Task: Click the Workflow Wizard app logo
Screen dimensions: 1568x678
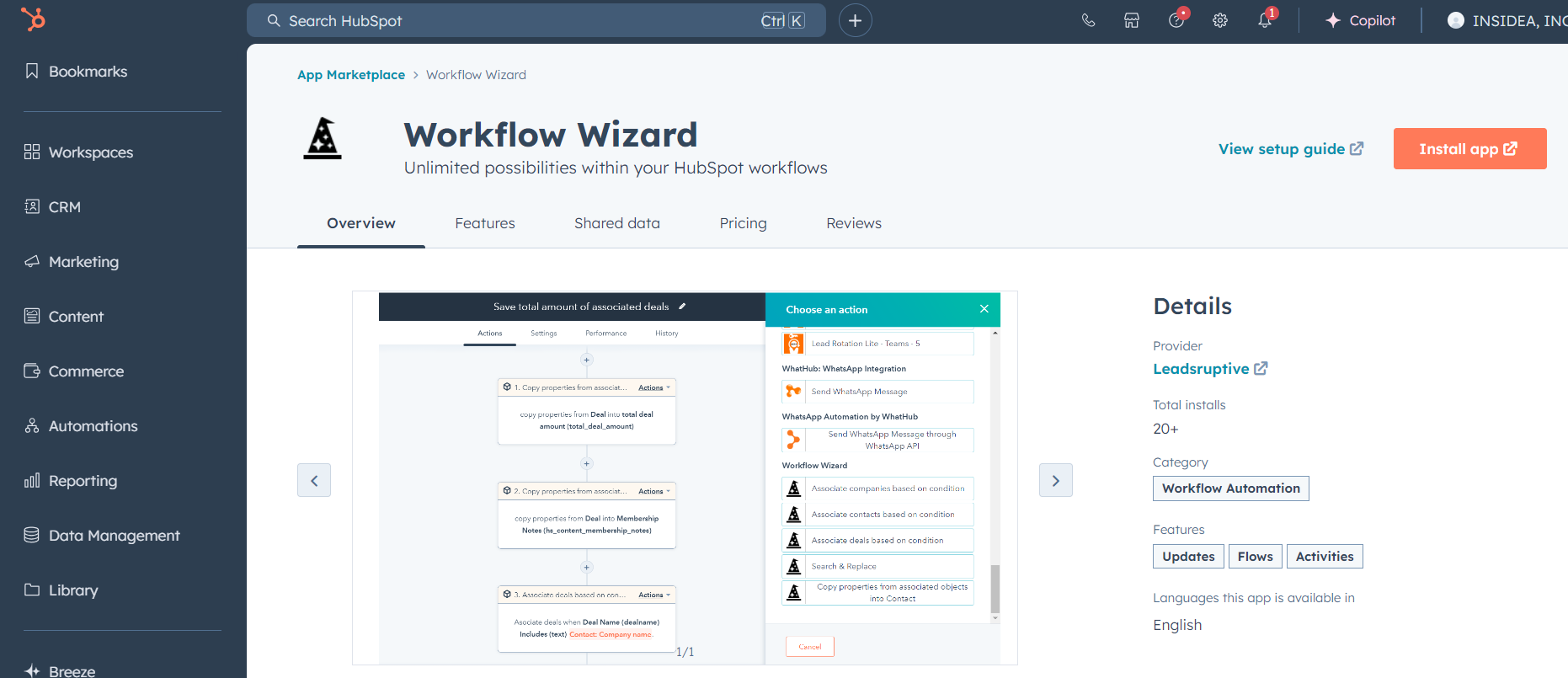Action: coord(323,139)
